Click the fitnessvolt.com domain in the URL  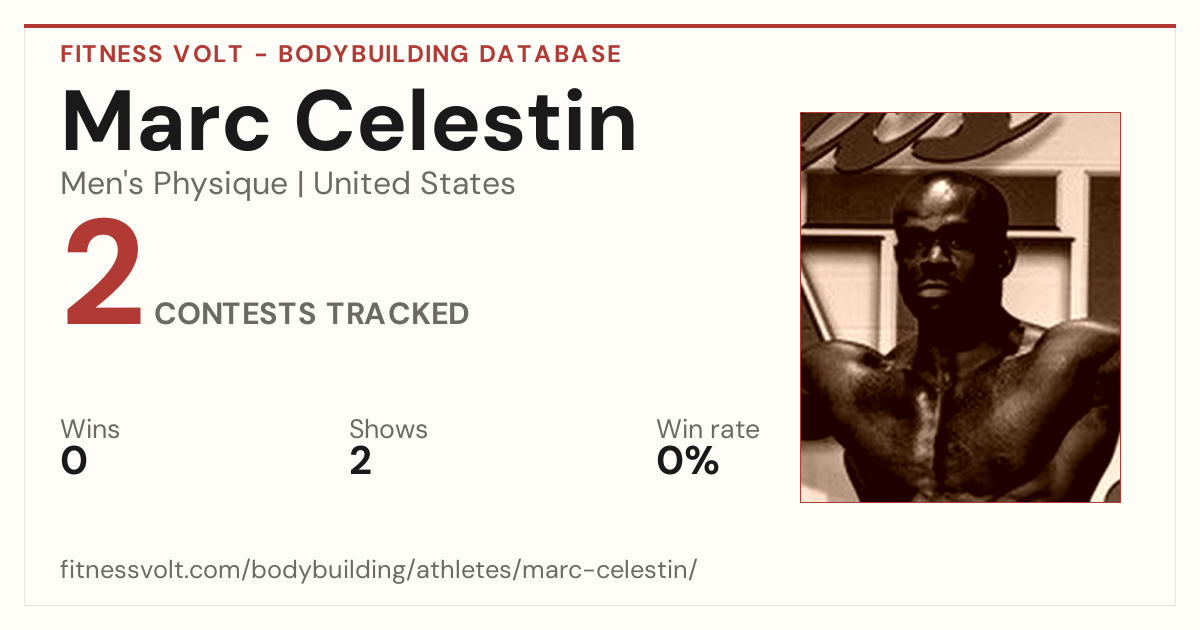149,571
